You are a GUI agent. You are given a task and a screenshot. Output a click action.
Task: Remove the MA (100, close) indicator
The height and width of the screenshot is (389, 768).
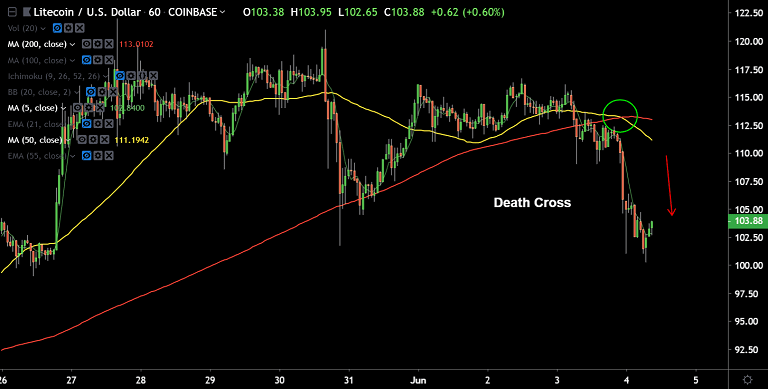109,60
